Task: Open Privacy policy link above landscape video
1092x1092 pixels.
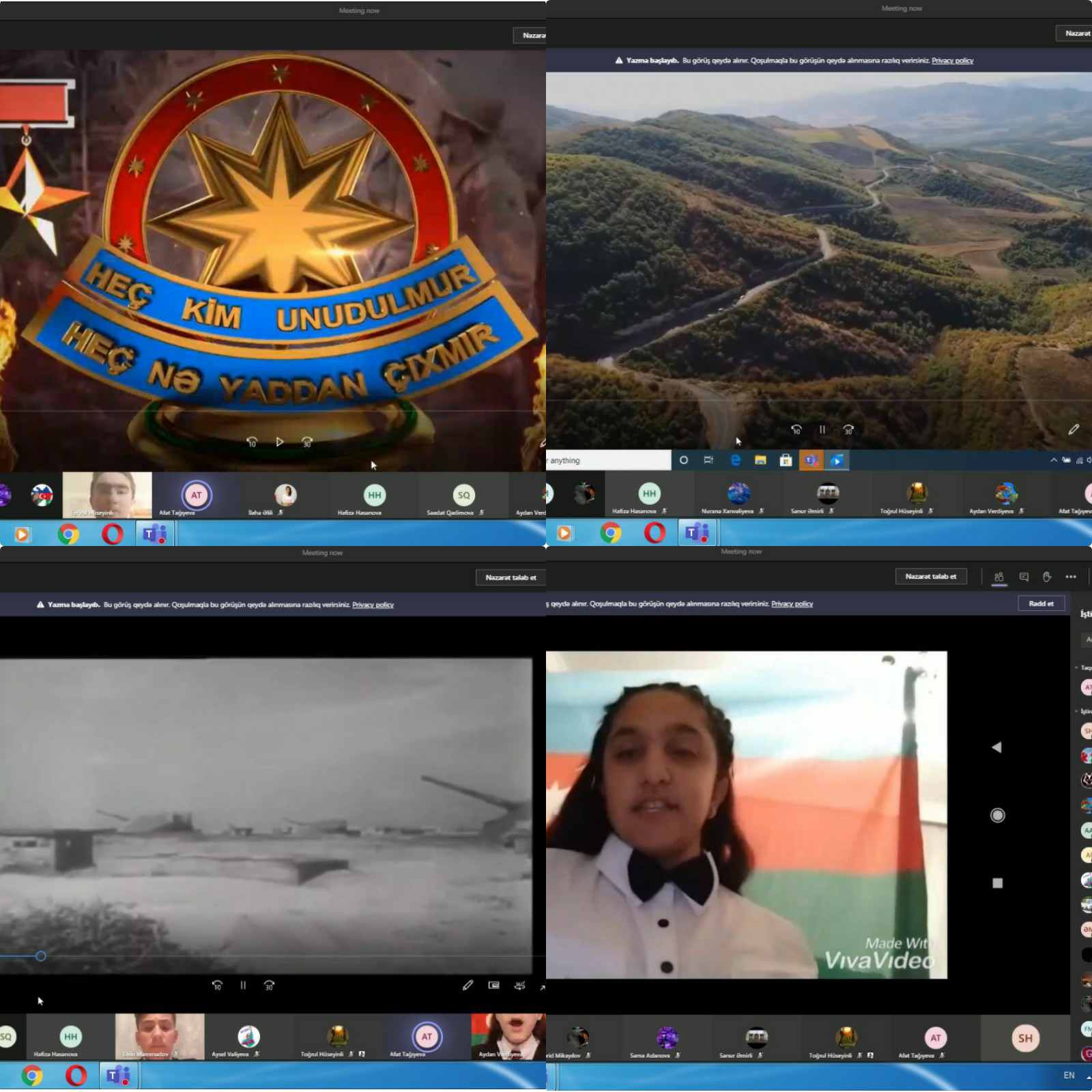Action: pyautogui.click(x=952, y=61)
